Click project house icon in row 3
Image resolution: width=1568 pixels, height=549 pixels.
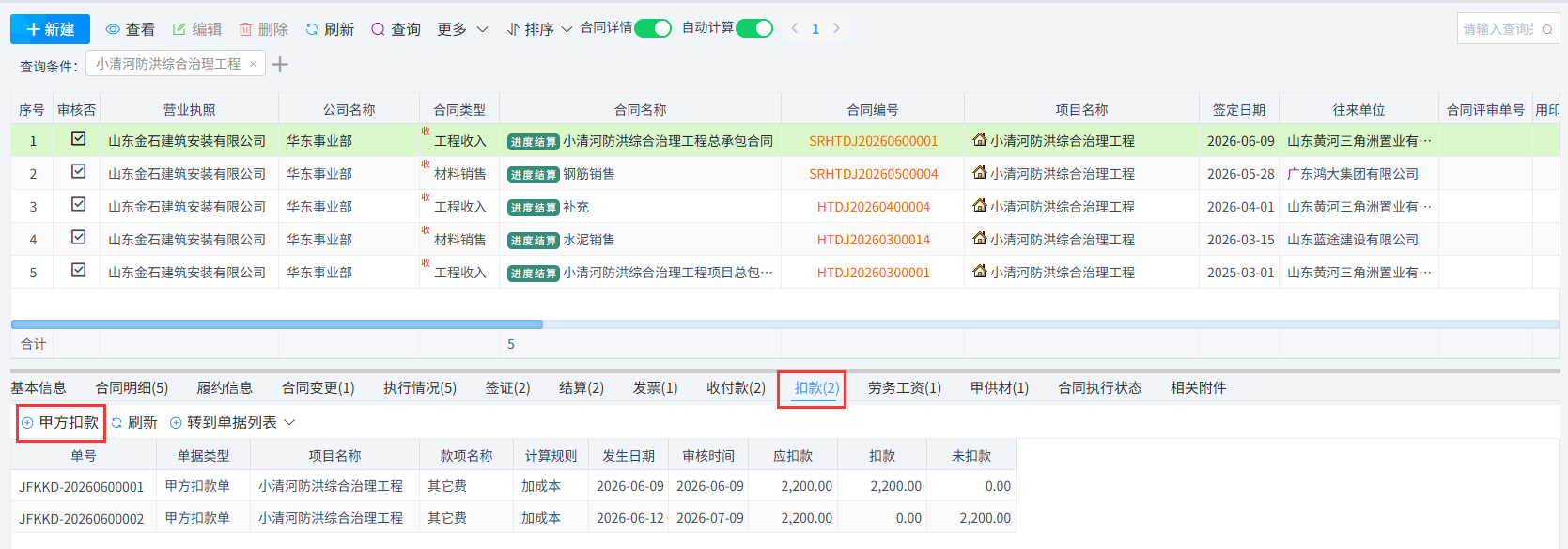(x=980, y=205)
